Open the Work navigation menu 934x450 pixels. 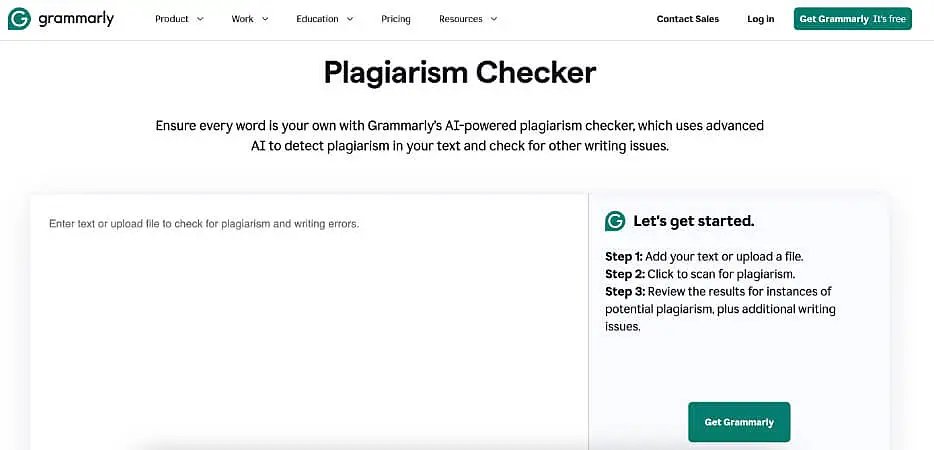(242, 19)
